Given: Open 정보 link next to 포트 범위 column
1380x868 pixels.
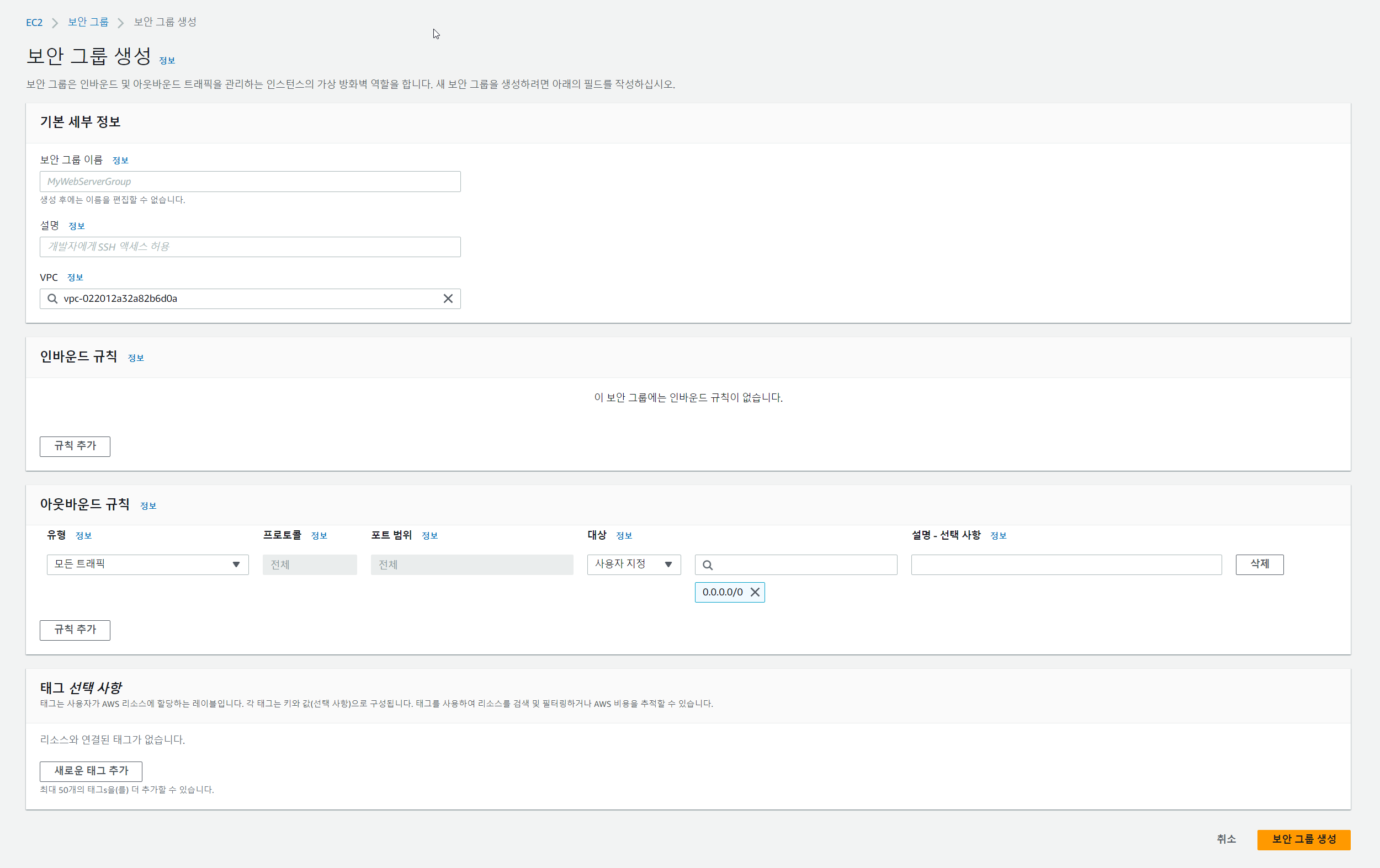Looking at the screenshot, I should coord(430,536).
